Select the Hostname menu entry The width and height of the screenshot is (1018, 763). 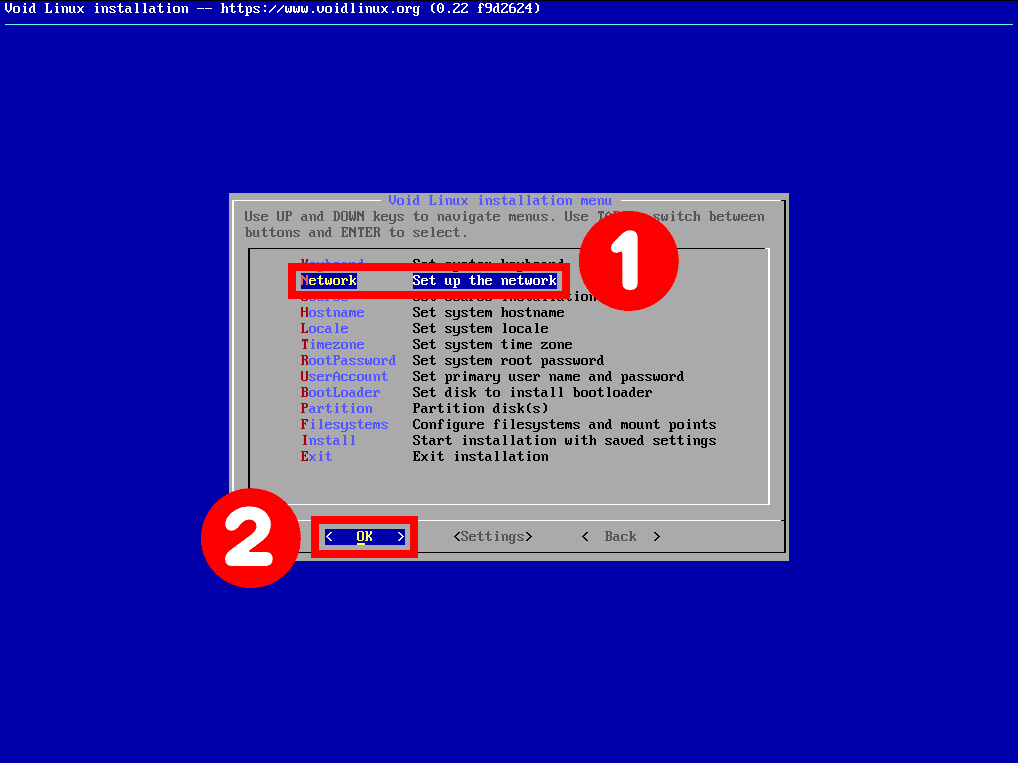click(x=332, y=312)
